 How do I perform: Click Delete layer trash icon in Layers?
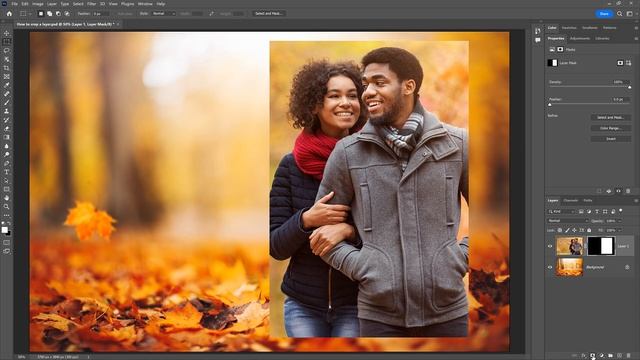(x=628, y=356)
